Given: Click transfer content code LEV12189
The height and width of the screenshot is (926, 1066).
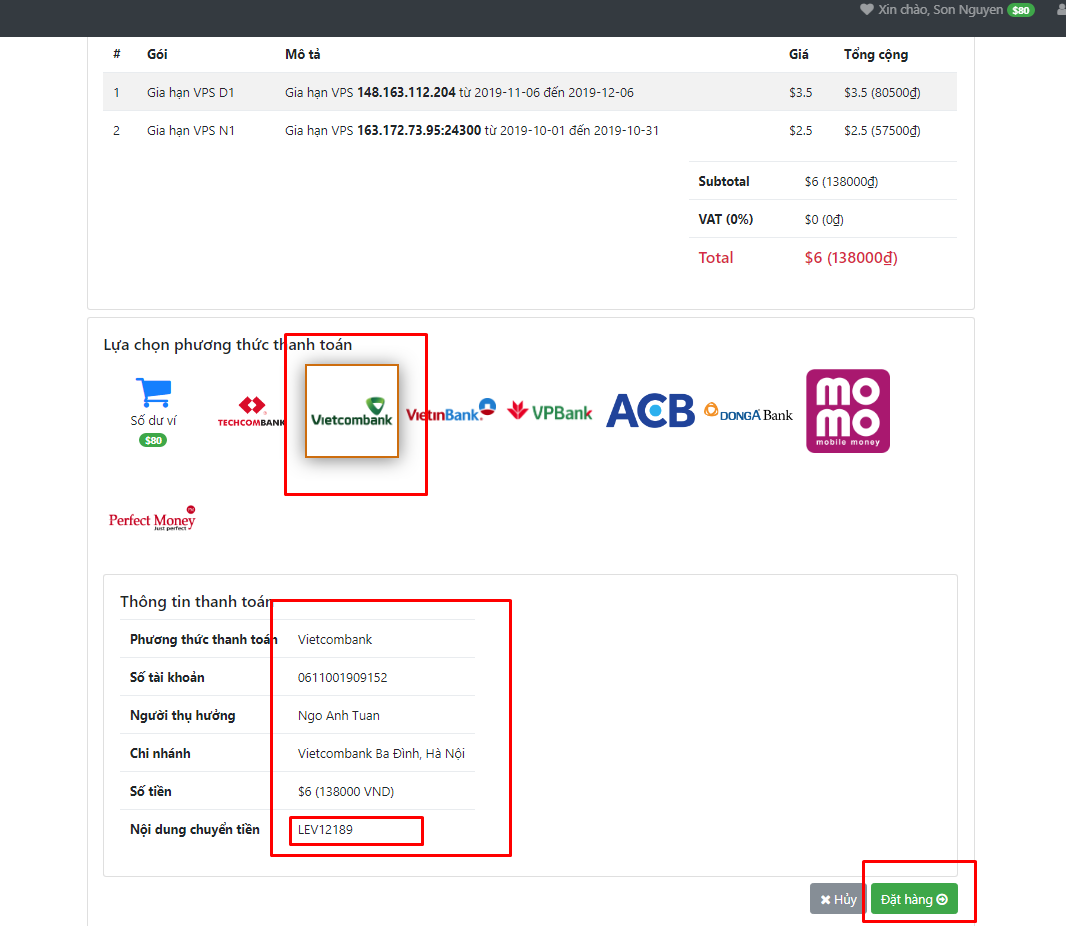Looking at the screenshot, I should pos(325,829).
